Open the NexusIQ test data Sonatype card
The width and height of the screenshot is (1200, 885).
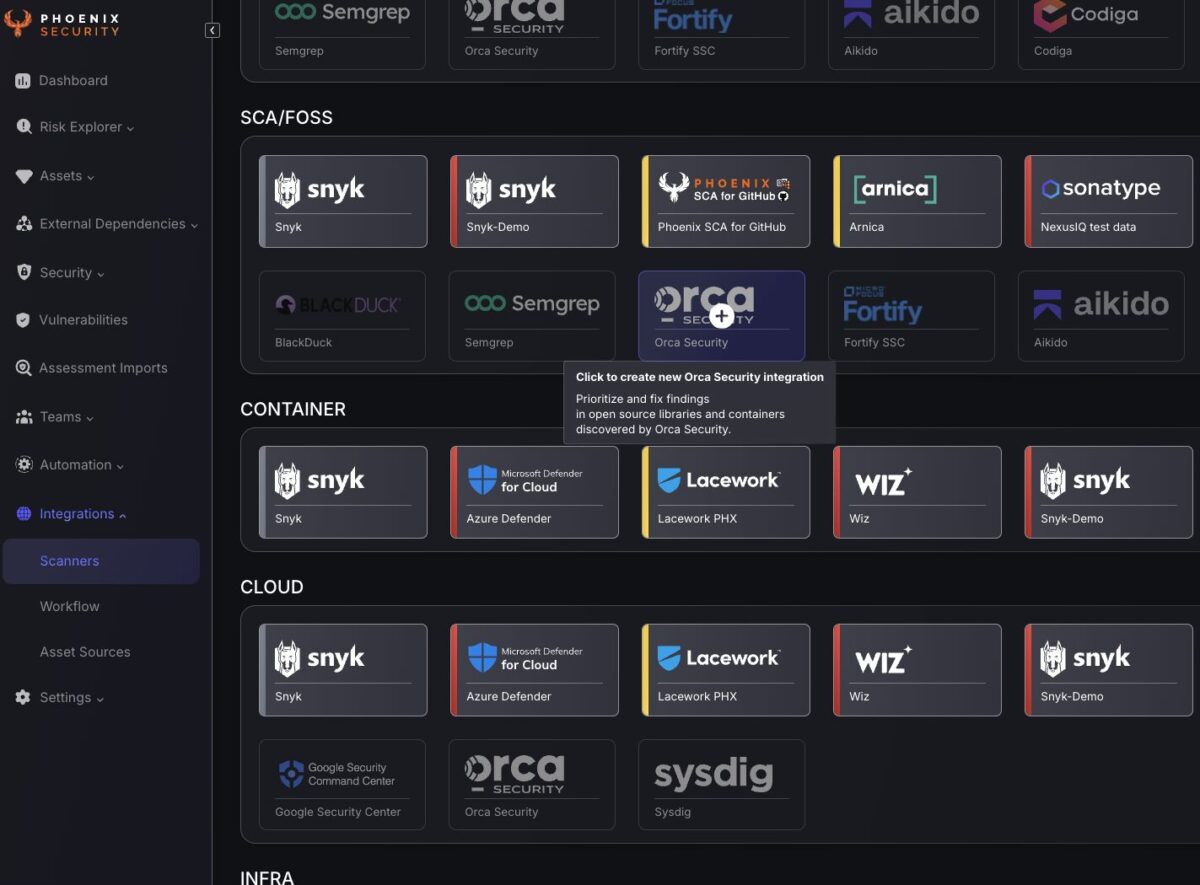click(1109, 201)
